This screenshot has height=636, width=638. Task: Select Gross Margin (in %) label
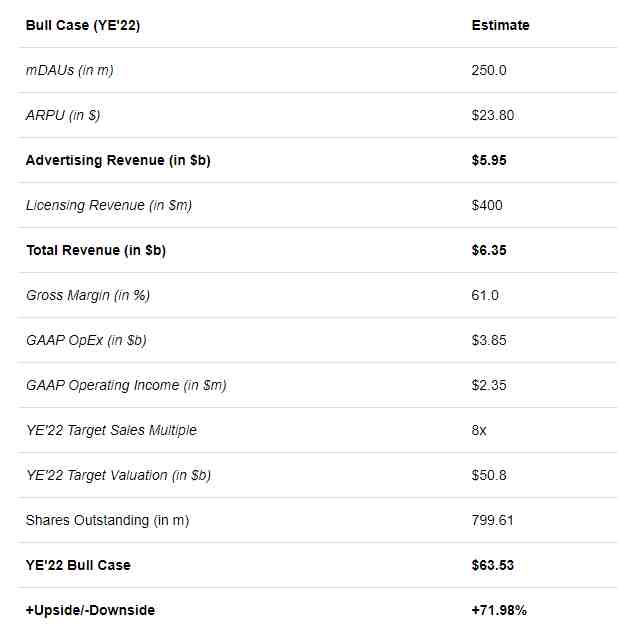88,295
